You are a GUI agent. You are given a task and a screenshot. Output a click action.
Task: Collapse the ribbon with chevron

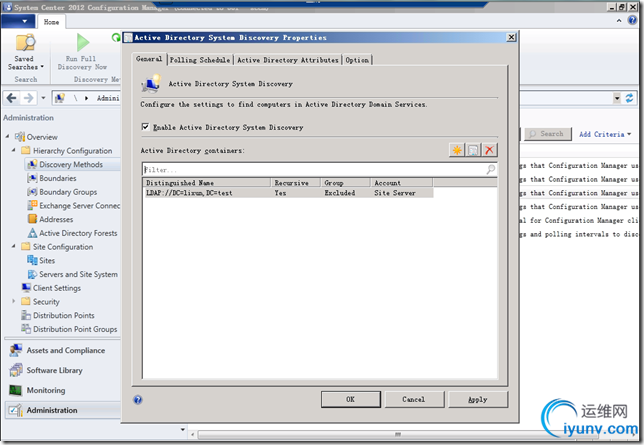(x=619, y=21)
